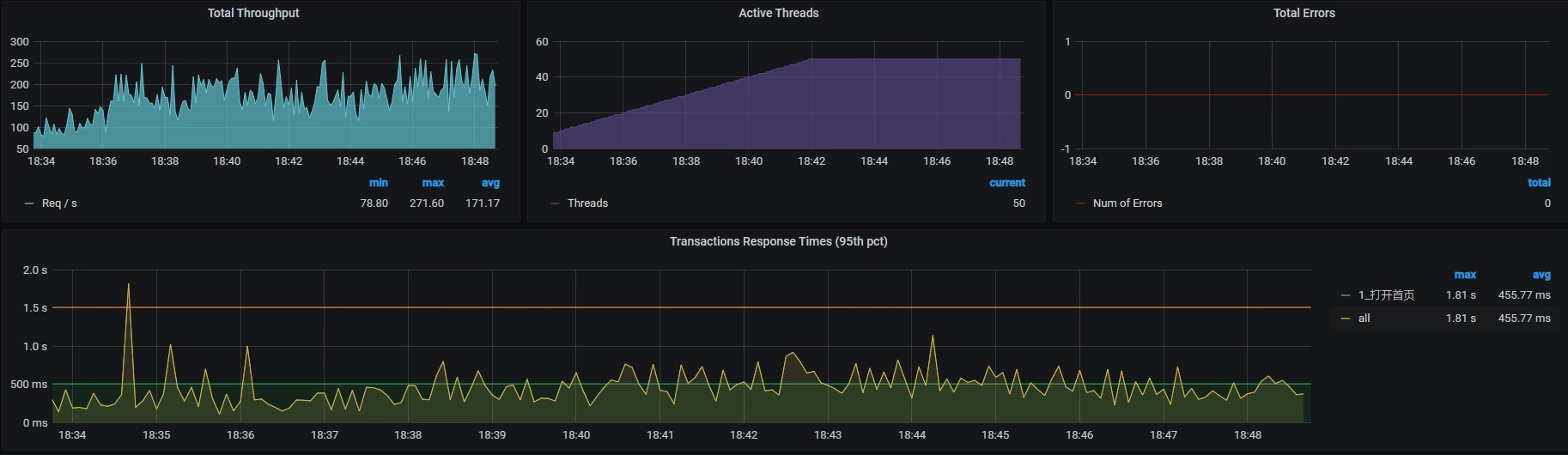The width and height of the screenshot is (1568, 455).
Task: Toggle the Req / s series legend label
Action: [x=59, y=203]
